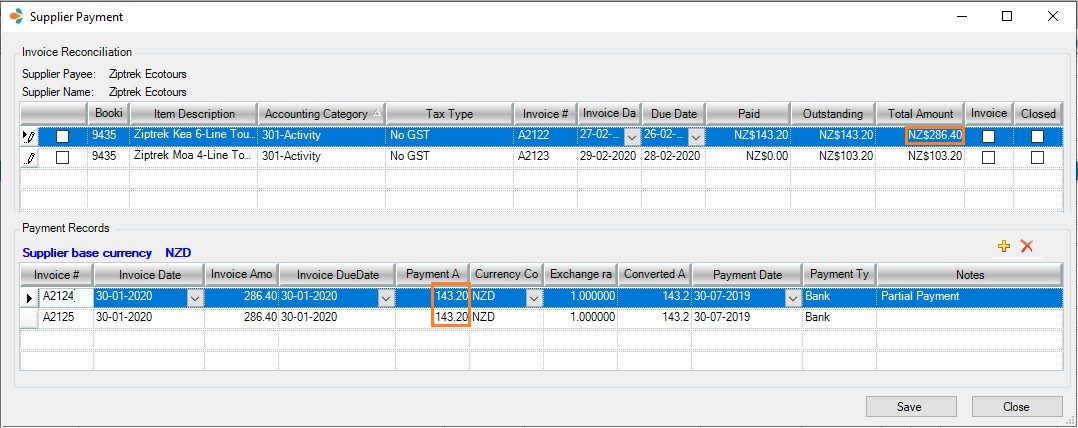Tick the first-column checkbox for the Ziptrek Kea row
The image size is (1078, 428).
[63, 136]
